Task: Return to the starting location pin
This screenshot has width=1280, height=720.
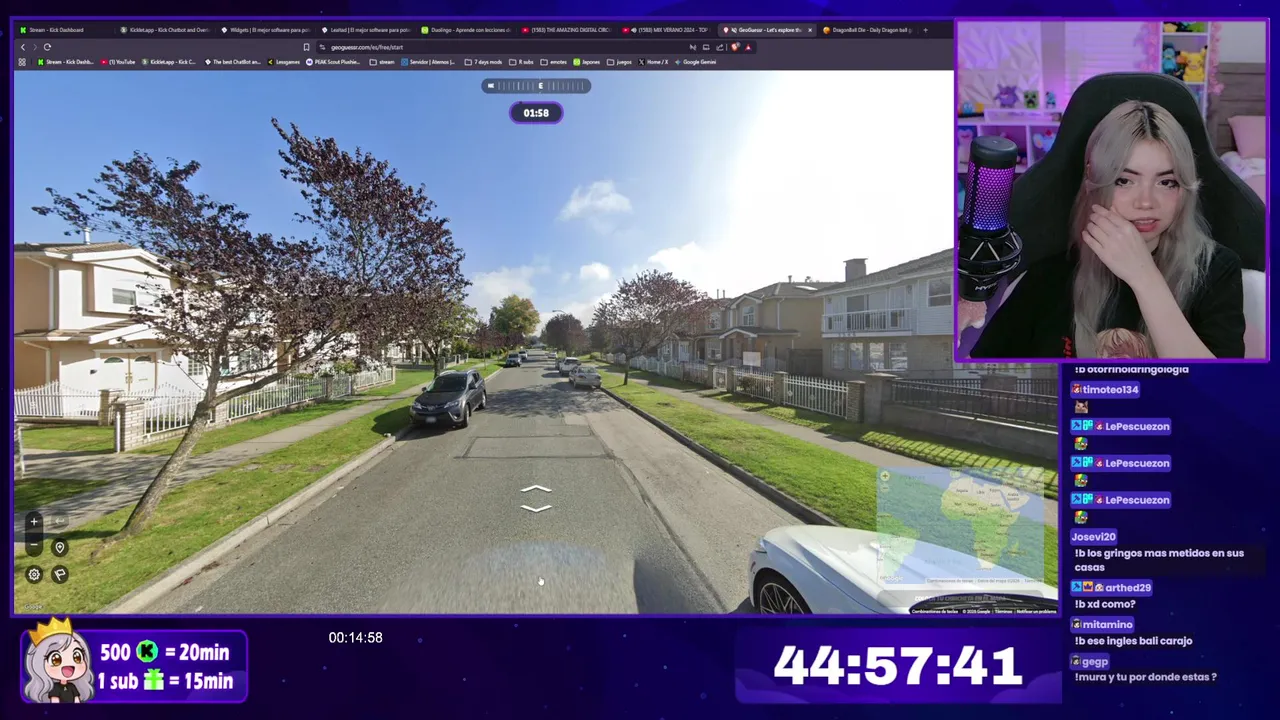Action: 59,547
